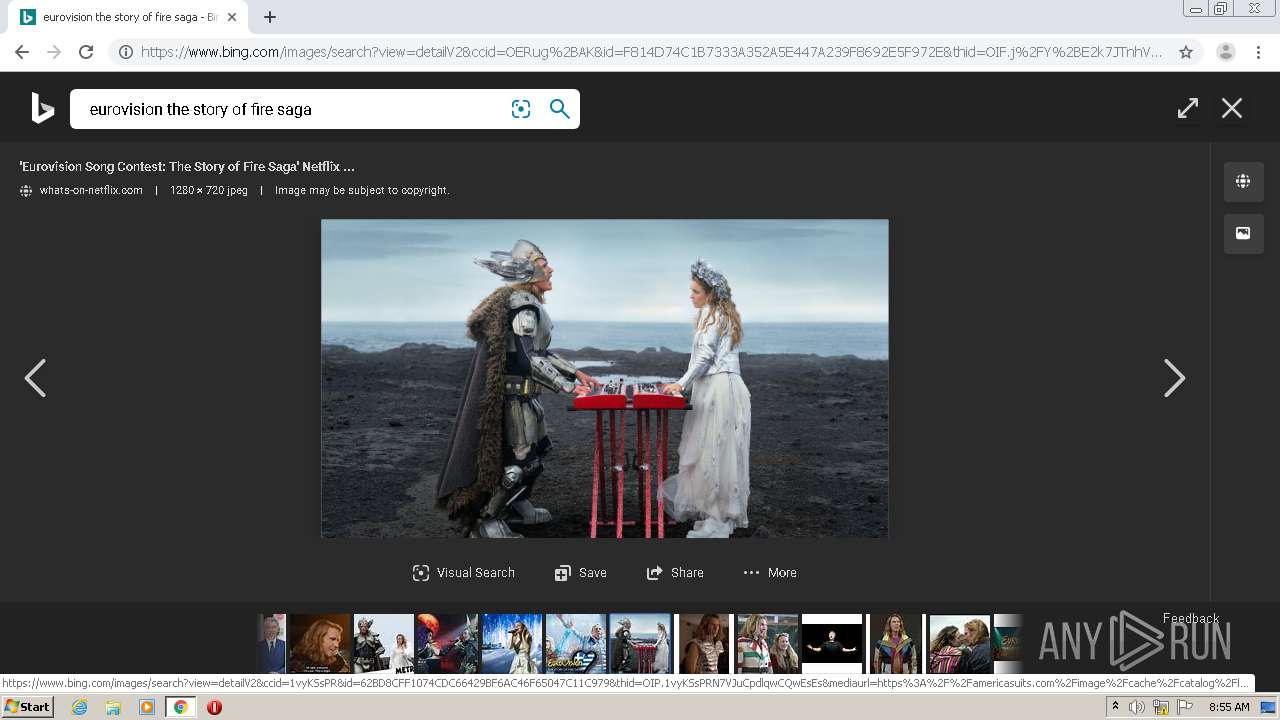This screenshot has width=1280, height=720.
Task: Go to previous image arrow
Action: pyautogui.click(x=35, y=378)
